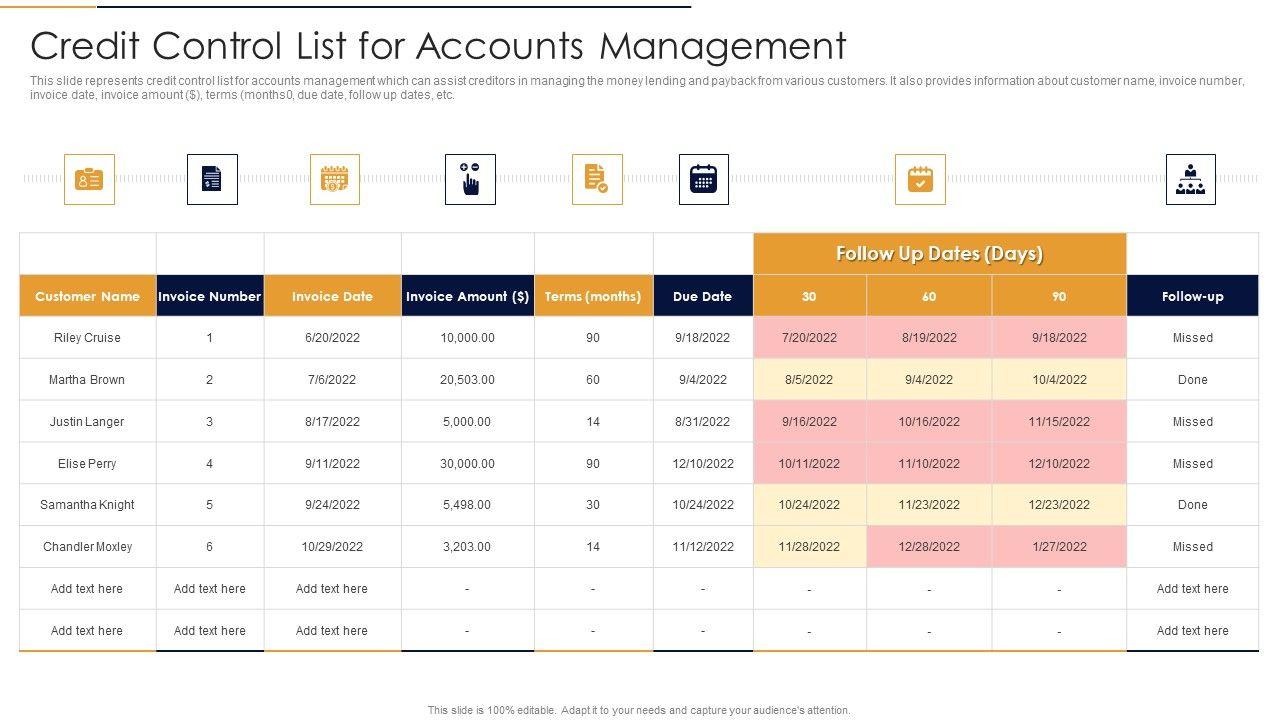Screen dimensions: 1280x720
Task: Click the navy due date calendar icon
Action: [703, 179]
